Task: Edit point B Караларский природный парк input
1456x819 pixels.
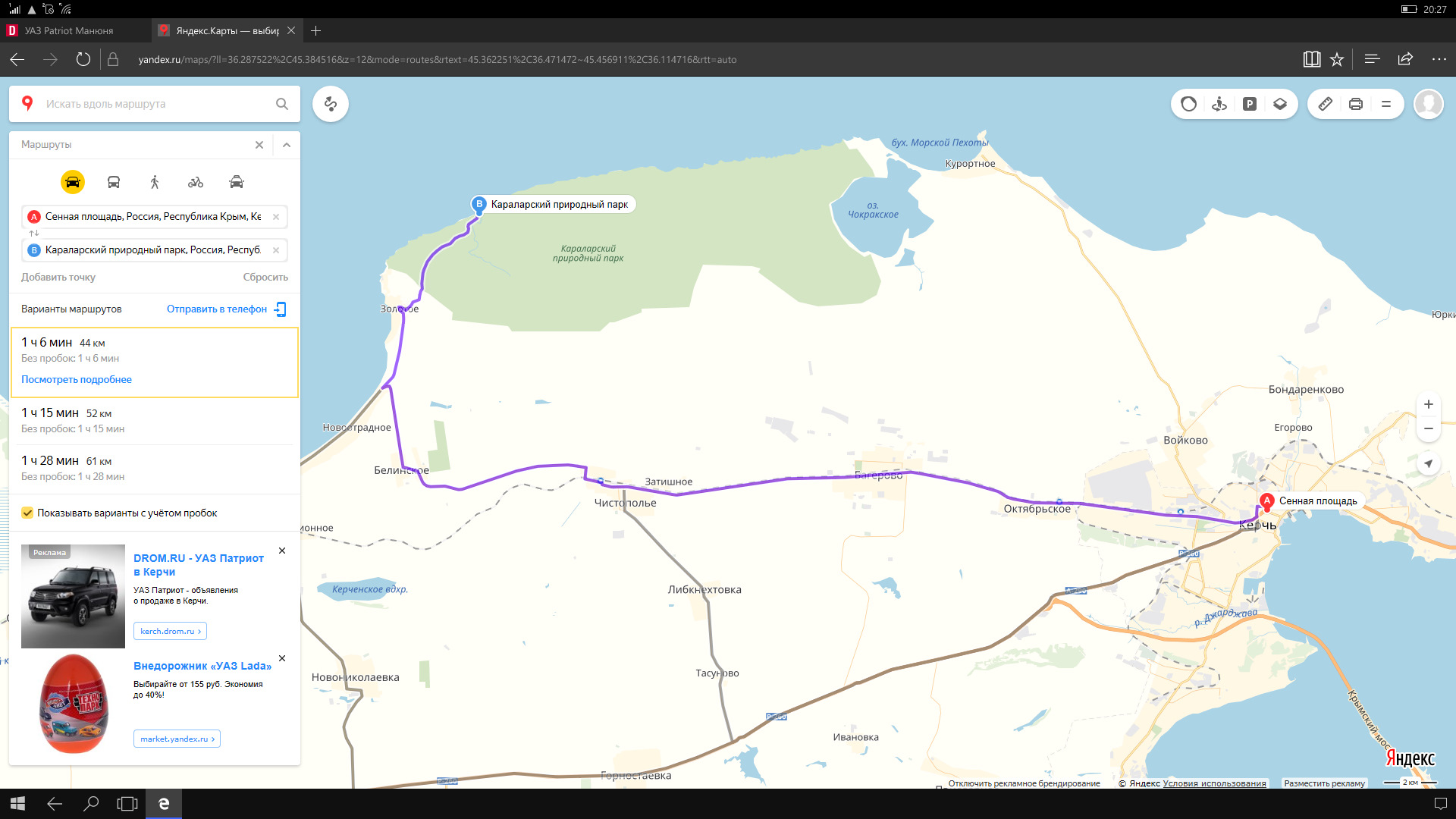Action: coord(153,250)
